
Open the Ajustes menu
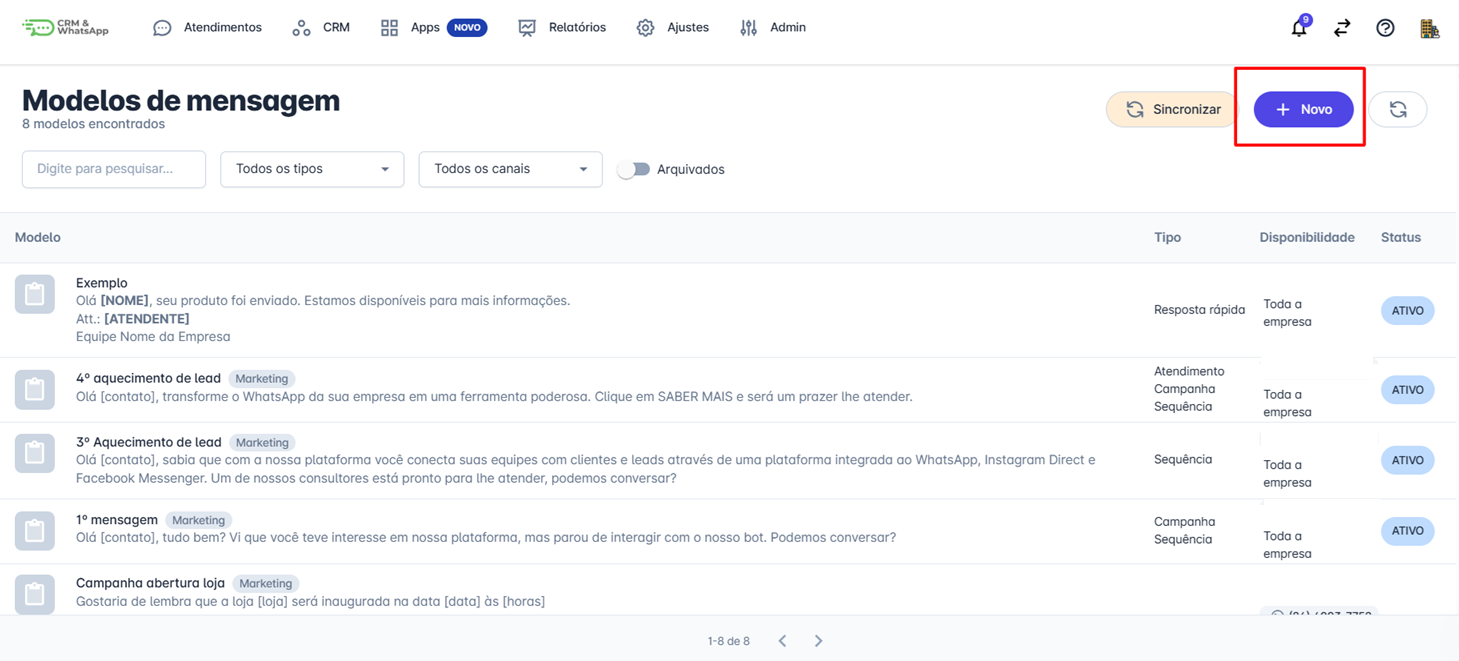tap(673, 28)
